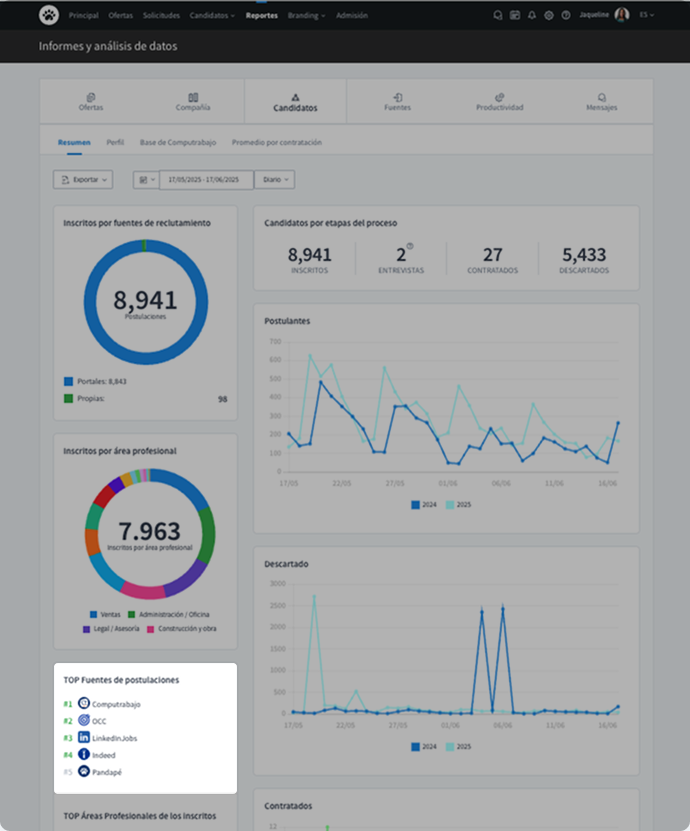Click the help question mark icon
690x831 pixels.
click(x=566, y=16)
